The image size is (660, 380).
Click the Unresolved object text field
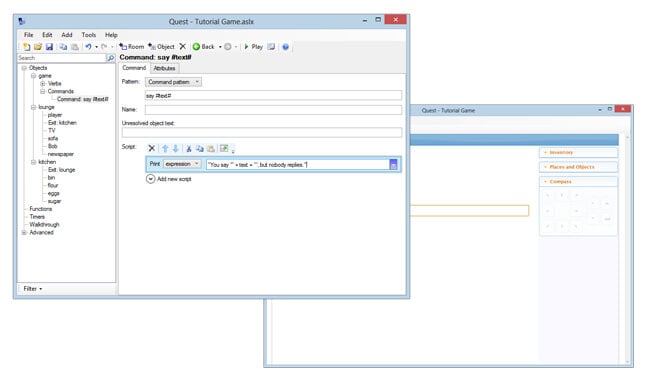(262, 133)
